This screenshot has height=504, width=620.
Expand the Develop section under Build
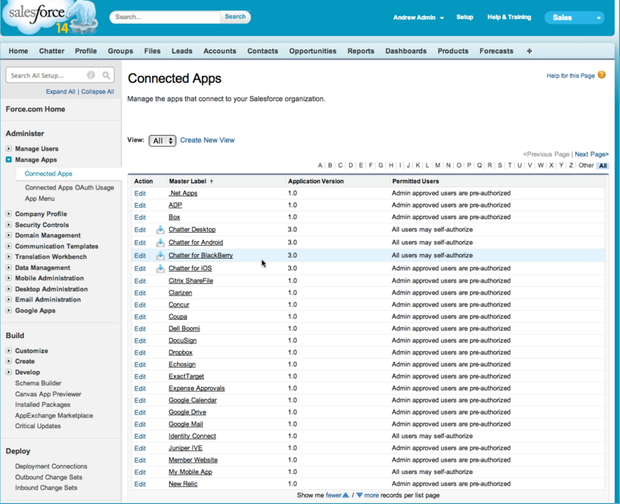pos(9,372)
